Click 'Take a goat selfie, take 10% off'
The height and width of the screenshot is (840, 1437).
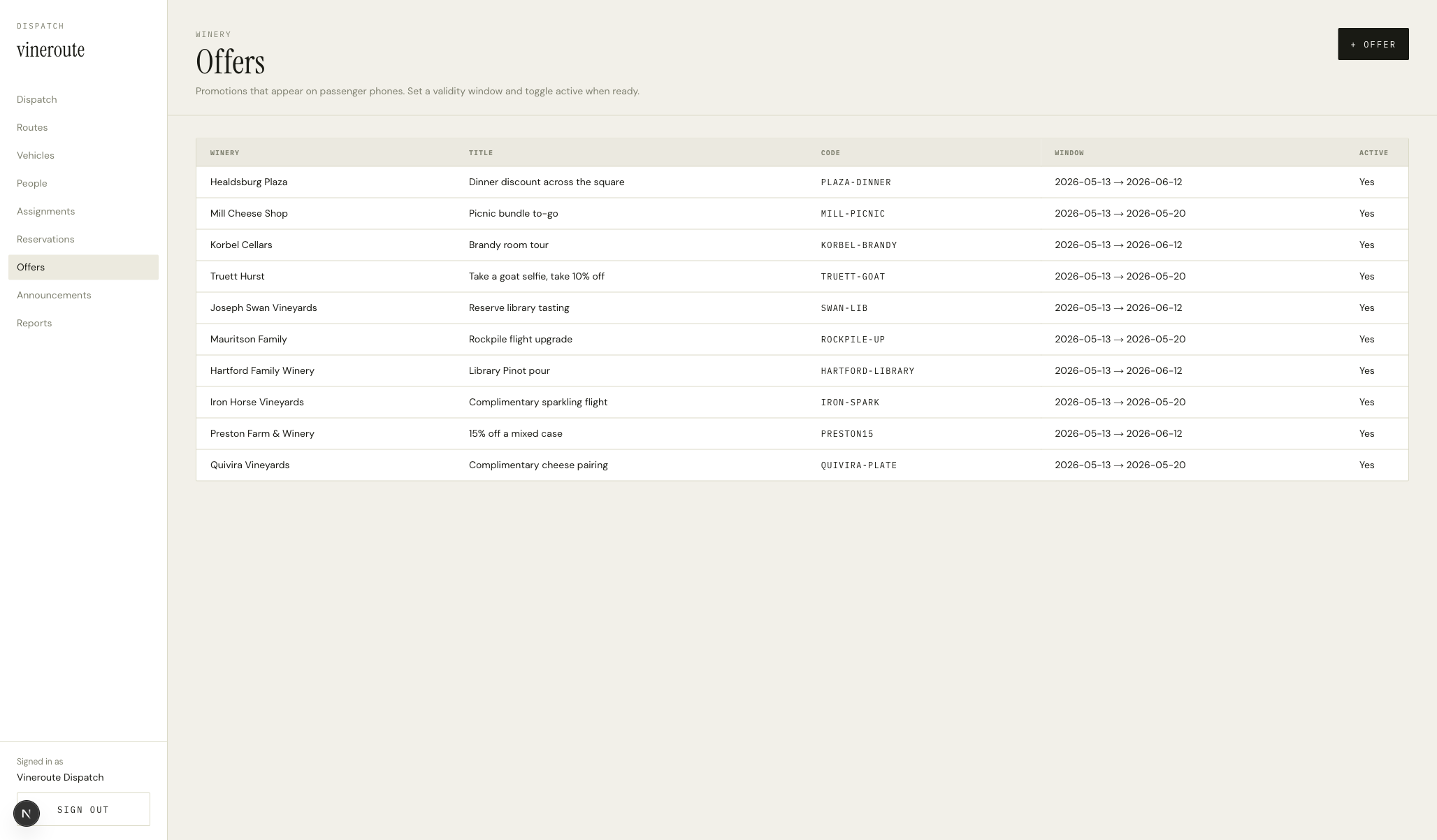537,276
